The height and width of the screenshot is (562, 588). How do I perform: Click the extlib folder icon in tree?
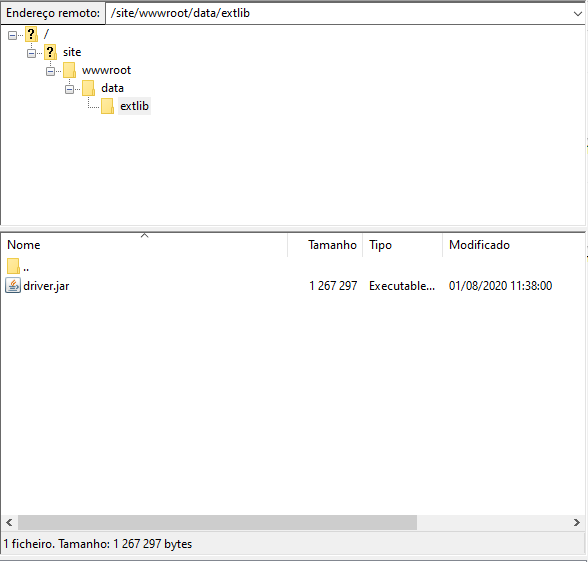(x=107, y=106)
